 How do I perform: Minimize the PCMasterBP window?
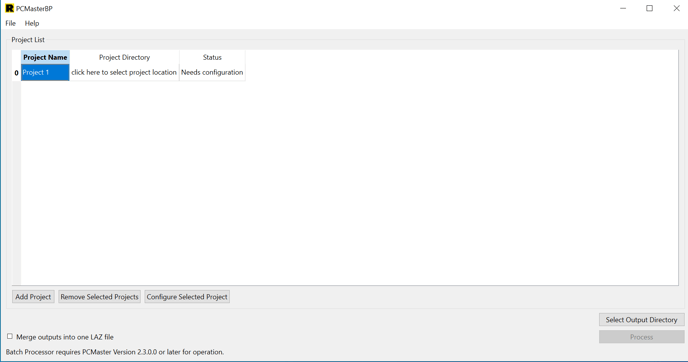point(623,8)
